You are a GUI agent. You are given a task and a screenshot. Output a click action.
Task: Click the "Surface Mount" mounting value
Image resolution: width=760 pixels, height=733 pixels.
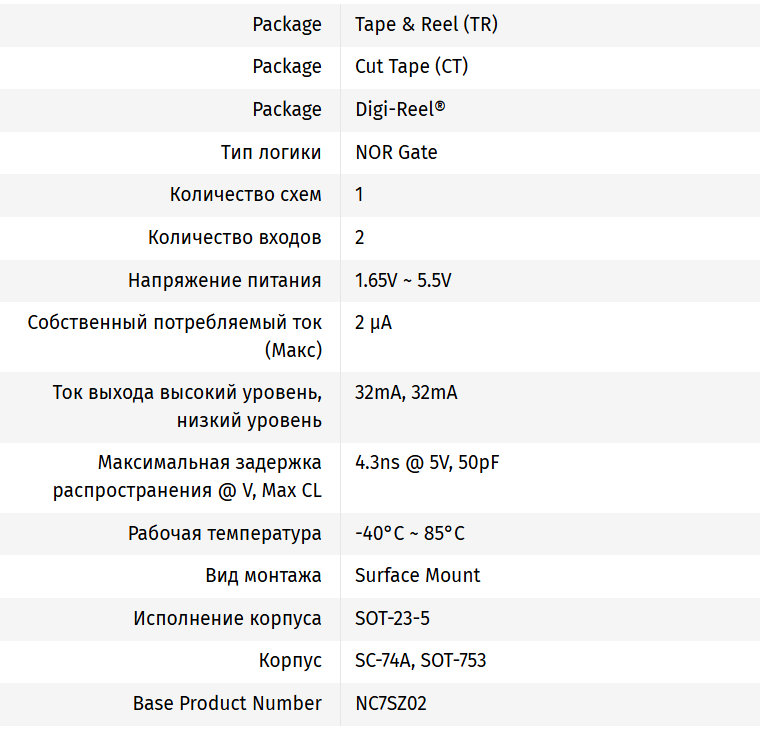417,575
